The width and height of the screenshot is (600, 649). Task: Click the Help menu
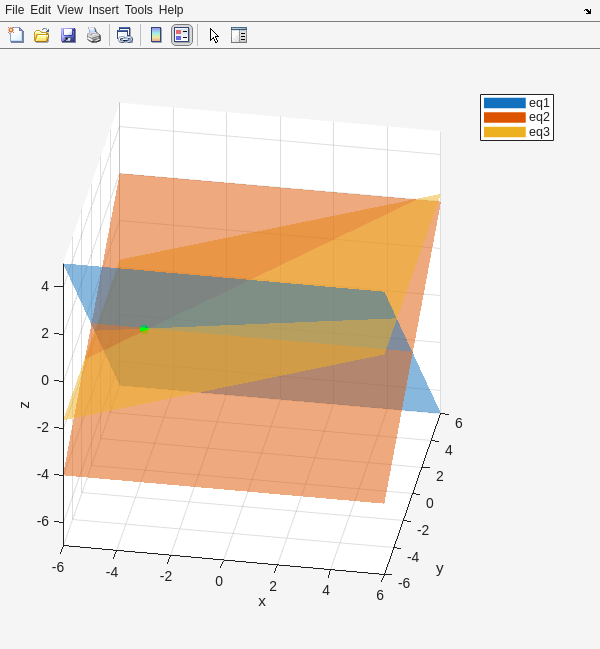point(171,10)
